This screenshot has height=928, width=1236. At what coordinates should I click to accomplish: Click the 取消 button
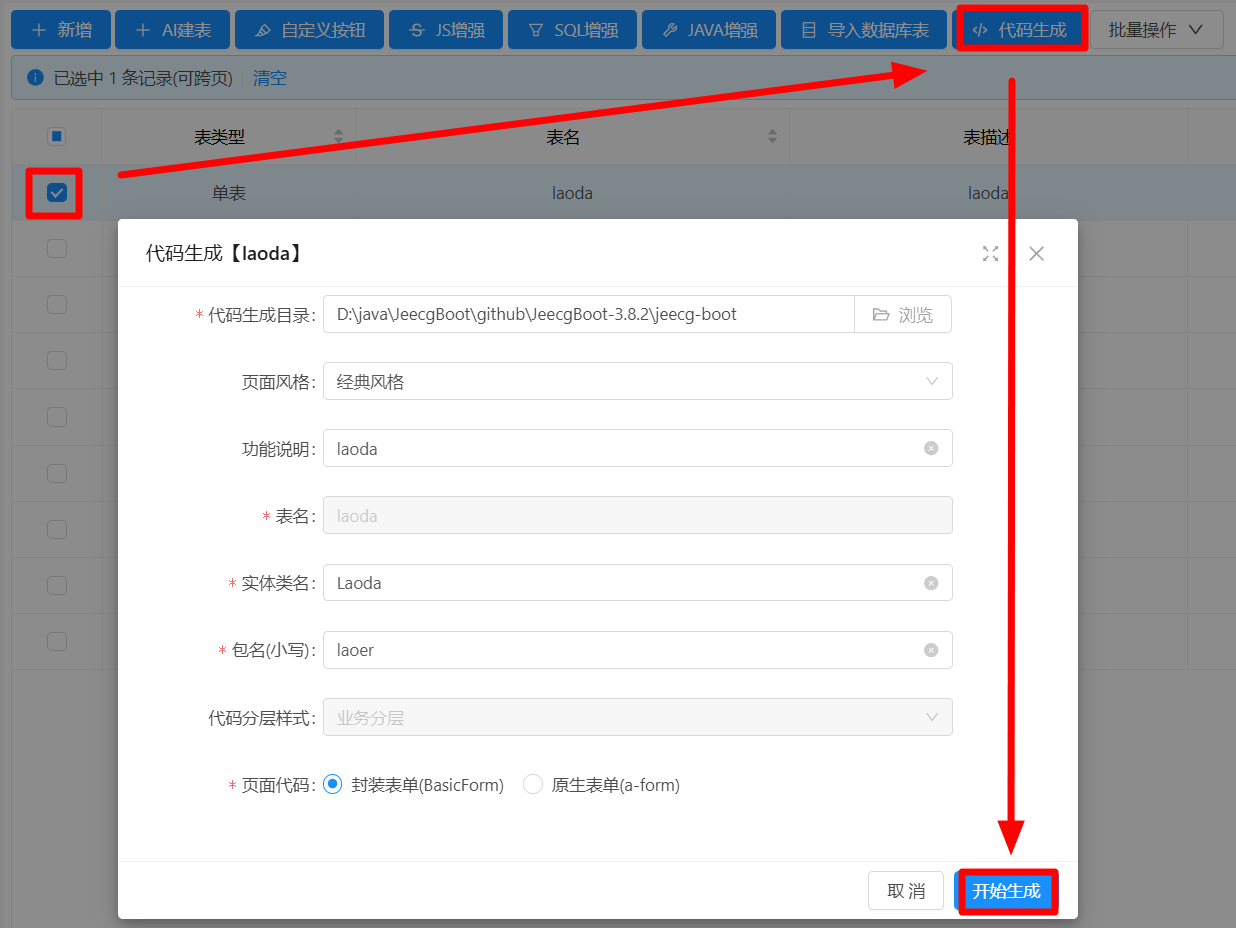tap(906, 890)
